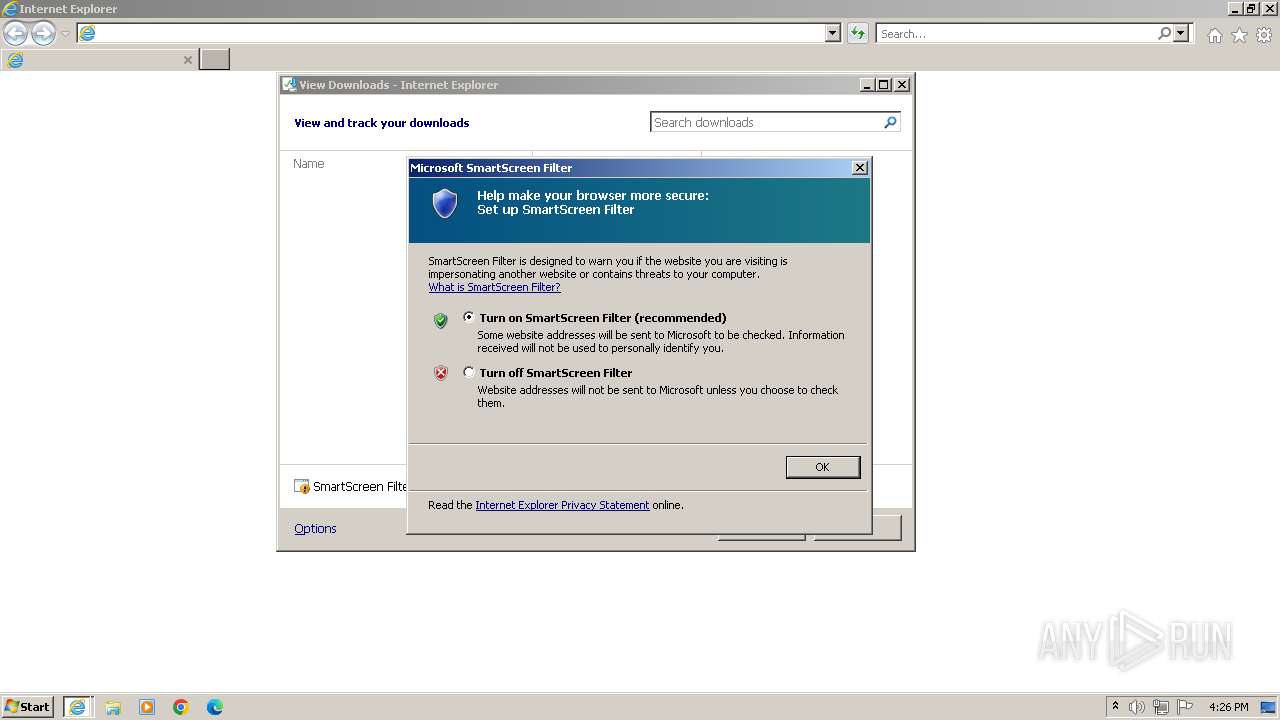
Task: Close the current browser tab
Action: (187, 60)
